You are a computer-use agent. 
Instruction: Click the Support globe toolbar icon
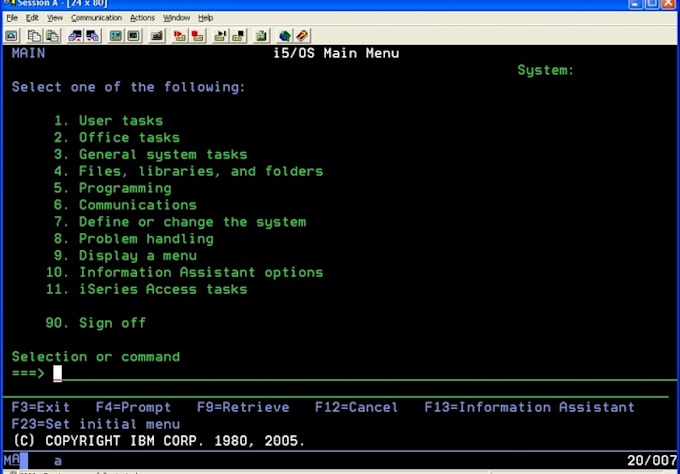[284, 36]
